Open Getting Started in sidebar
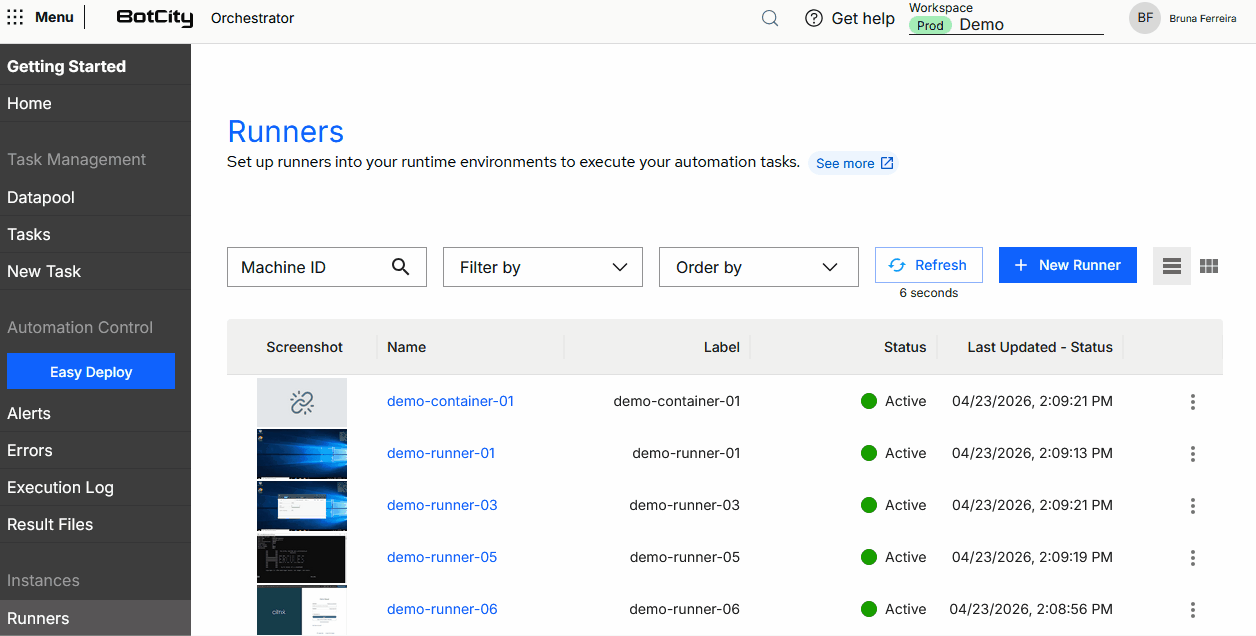1256x636 pixels. (95, 67)
